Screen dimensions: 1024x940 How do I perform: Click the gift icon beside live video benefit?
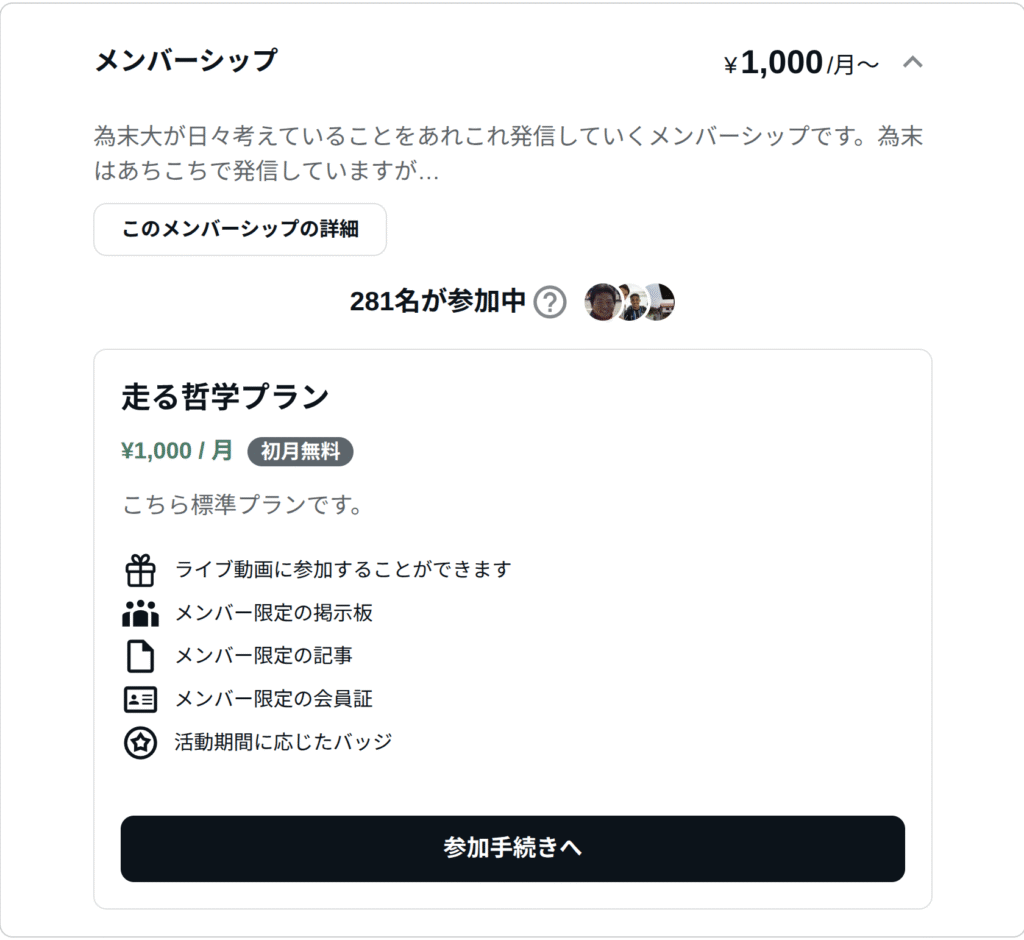click(140, 570)
